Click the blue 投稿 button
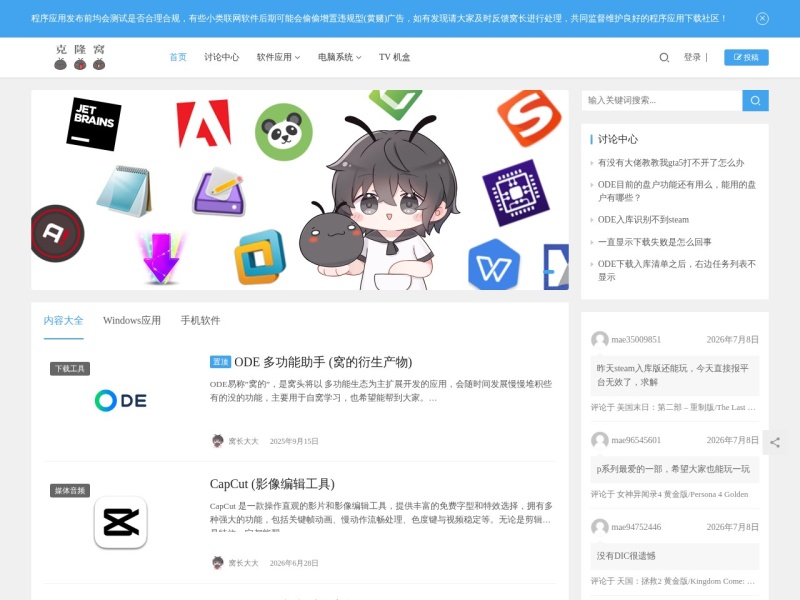The image size is (800, 600). 746,57
